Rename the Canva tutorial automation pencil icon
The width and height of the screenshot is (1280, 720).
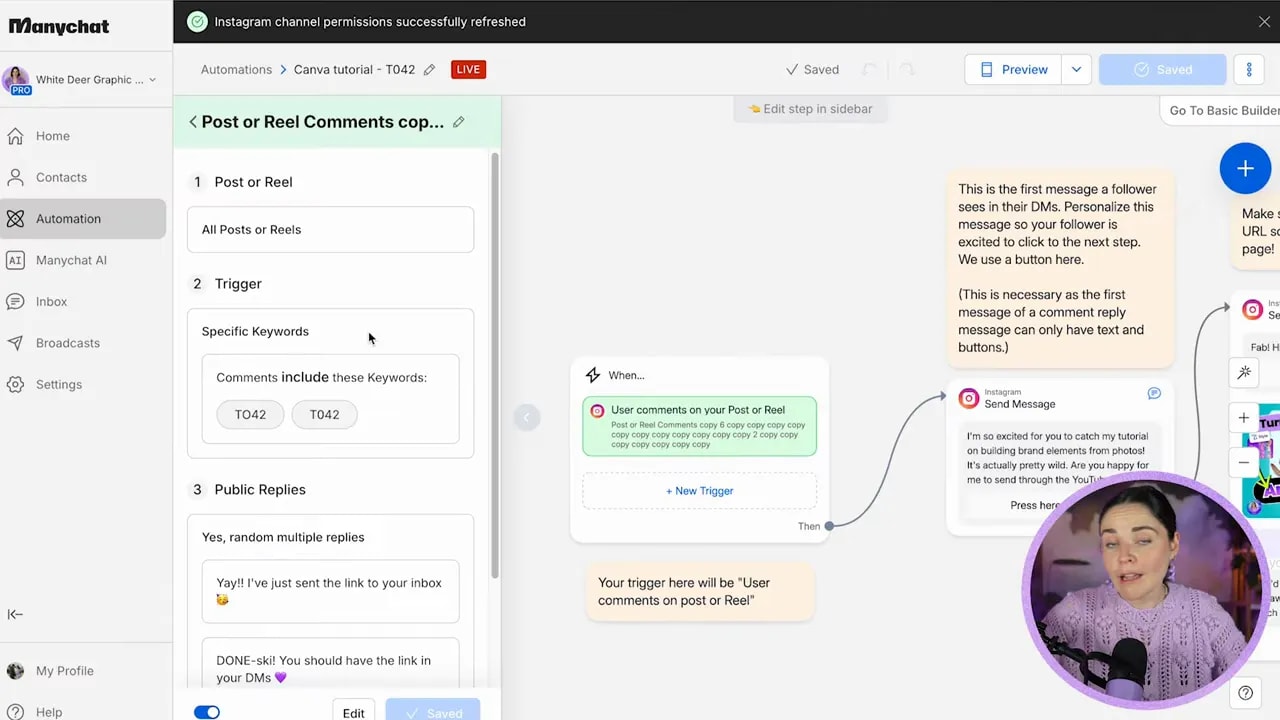point(429,70)
